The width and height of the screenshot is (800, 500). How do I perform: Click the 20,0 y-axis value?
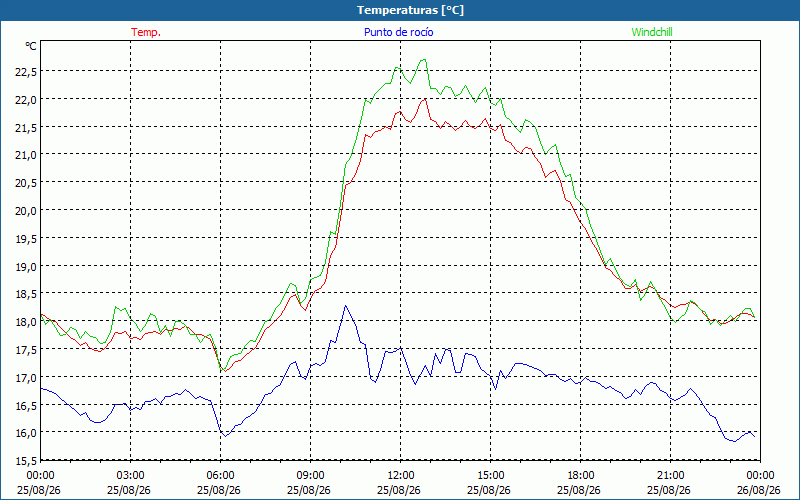point(26,211)
